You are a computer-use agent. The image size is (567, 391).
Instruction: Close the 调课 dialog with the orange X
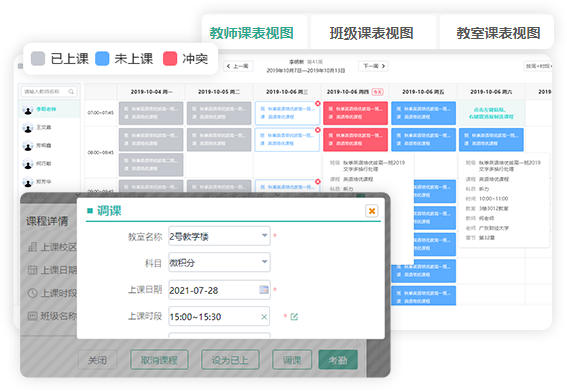pyautogui.click(x=372, y=211)
